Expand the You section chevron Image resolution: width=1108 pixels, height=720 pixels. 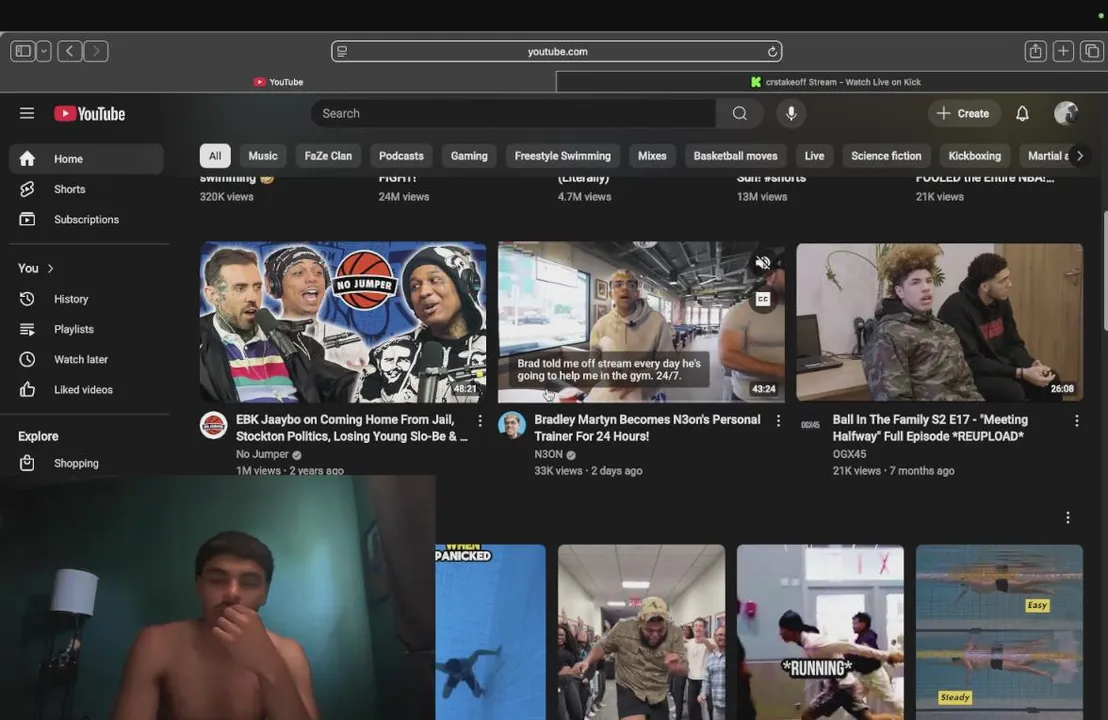[x=51, y=268]
